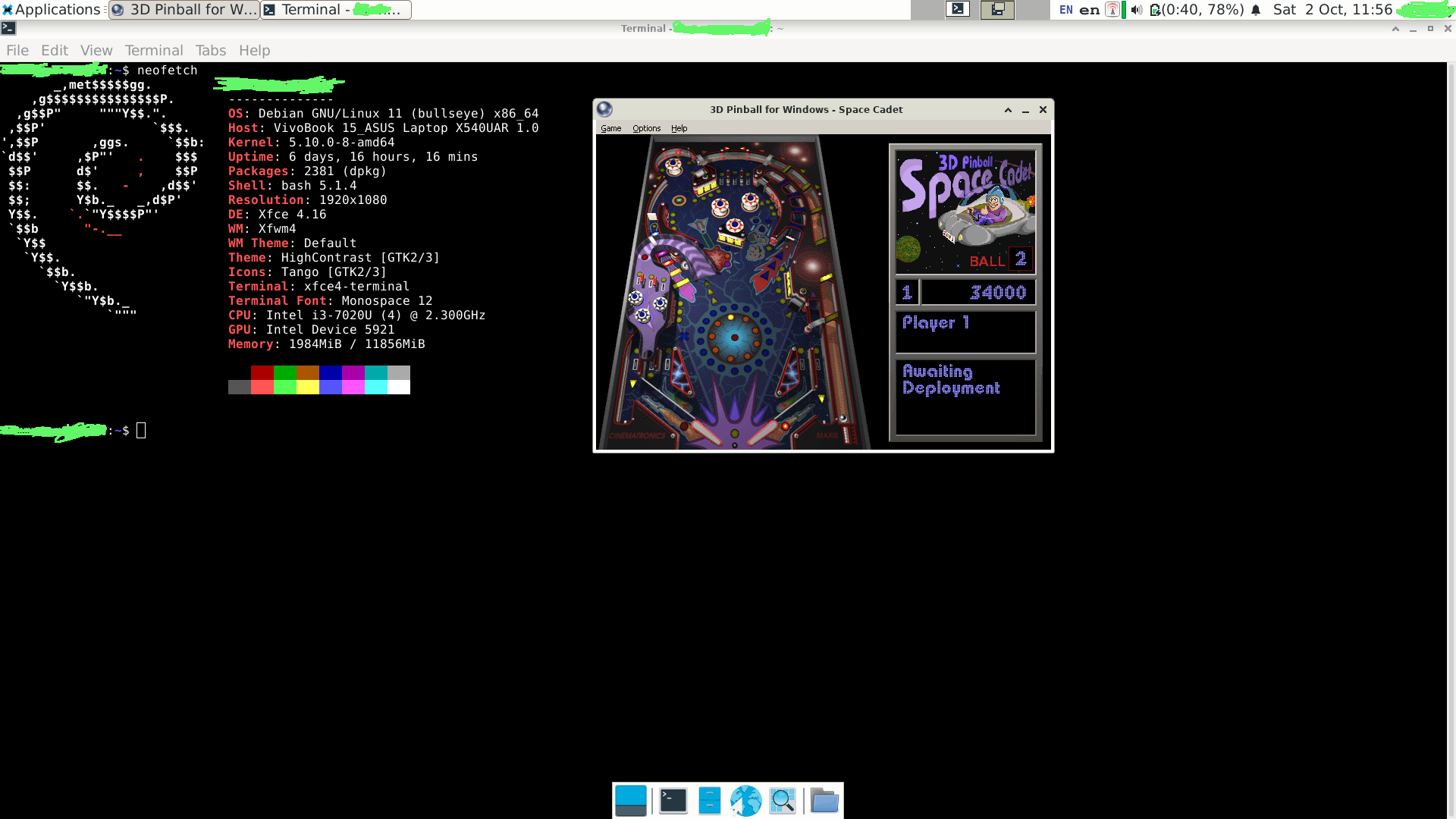Click the DE: Xfce 4.16 line
This screenshot has height=819, width=1456.
click(278, 215)
